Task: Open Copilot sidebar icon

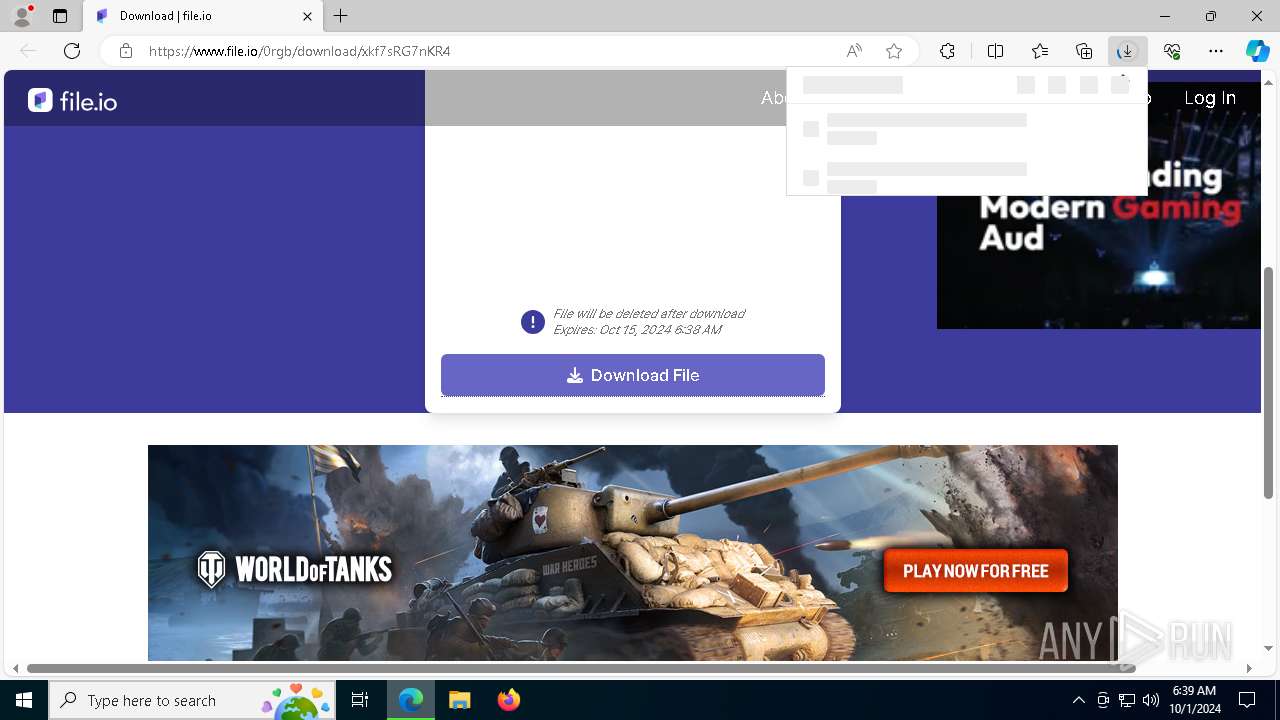Action: tap(1257, 51)
